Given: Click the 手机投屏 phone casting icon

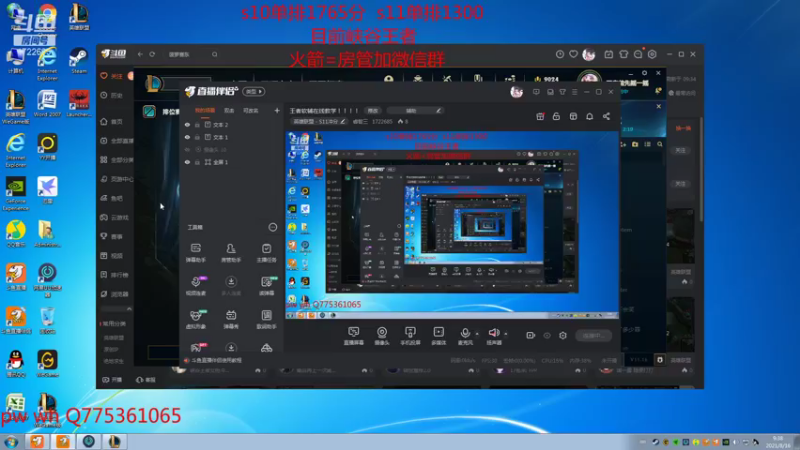Looking at the screenshot, I should pyautogui.click(x=410, y=336).
